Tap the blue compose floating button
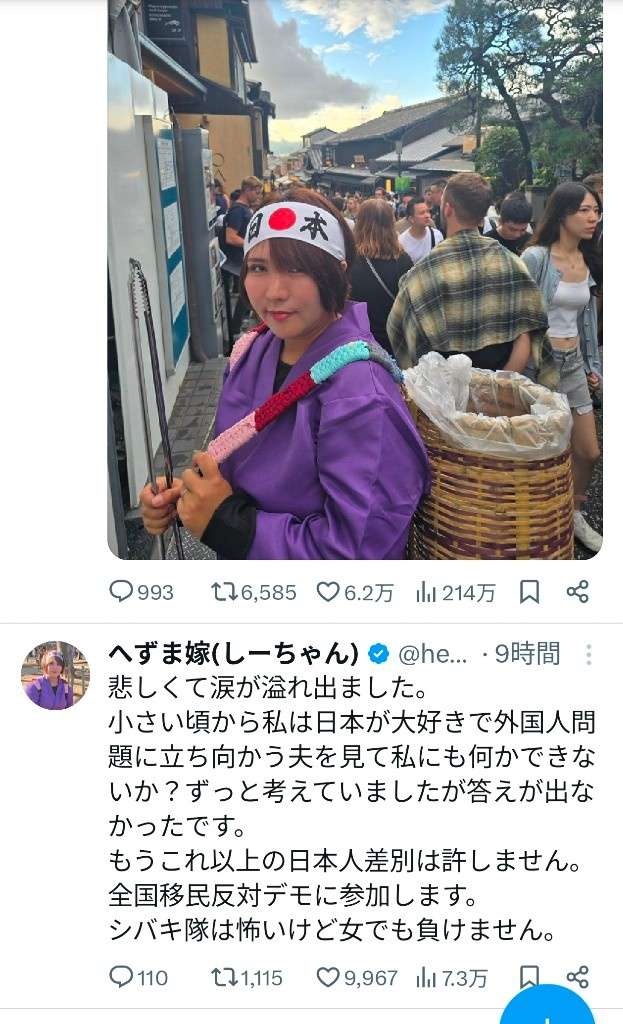This screenshot has width=623, height=1024. point(547,1006)
